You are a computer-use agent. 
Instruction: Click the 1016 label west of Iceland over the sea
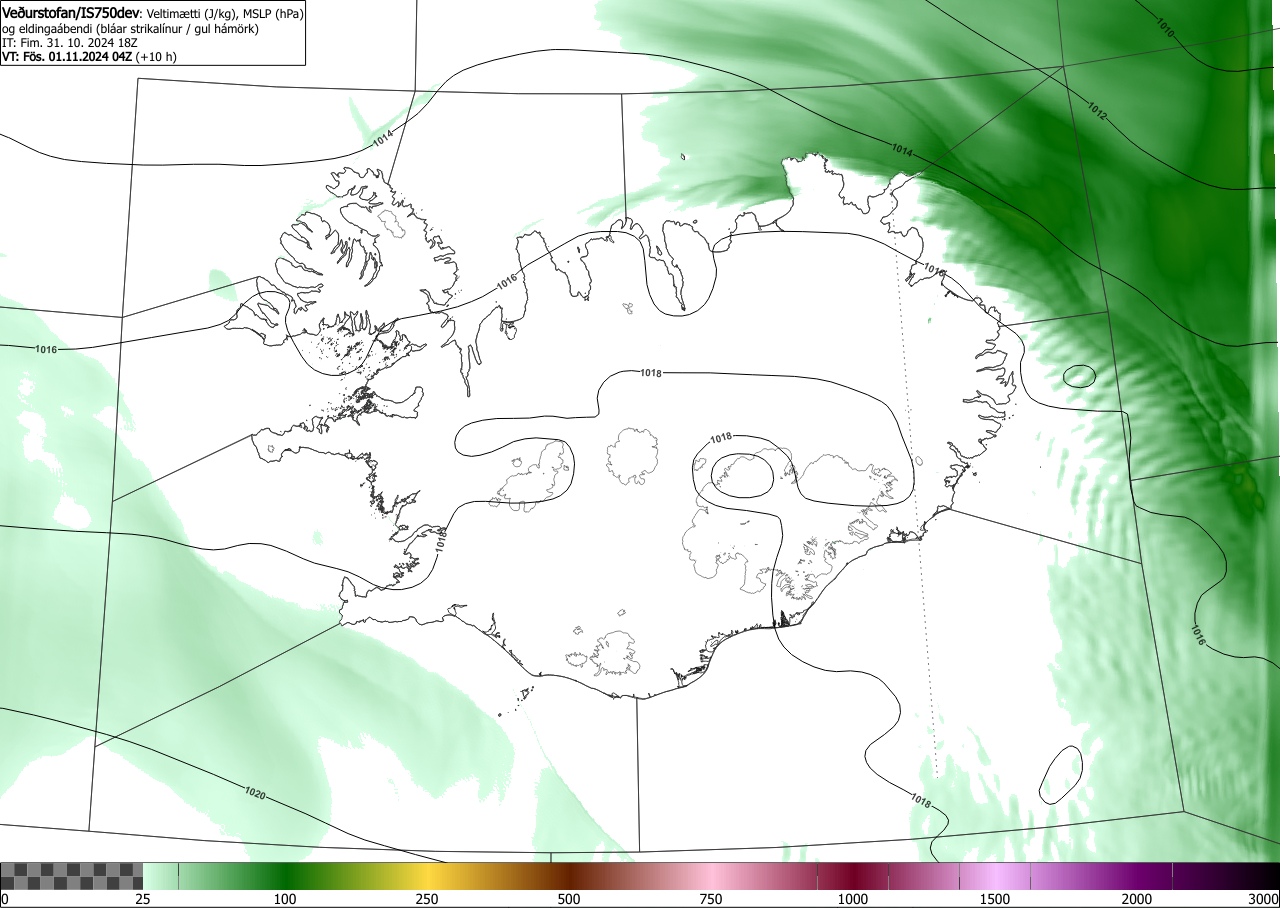45,349
